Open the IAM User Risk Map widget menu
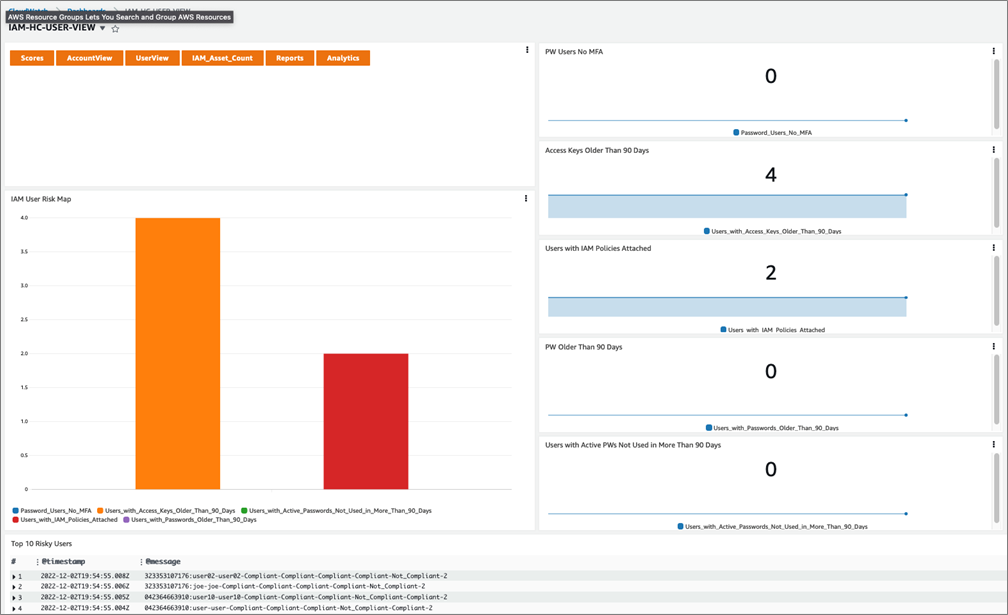Screen dimensions: 1008x615 click(526, 199)
